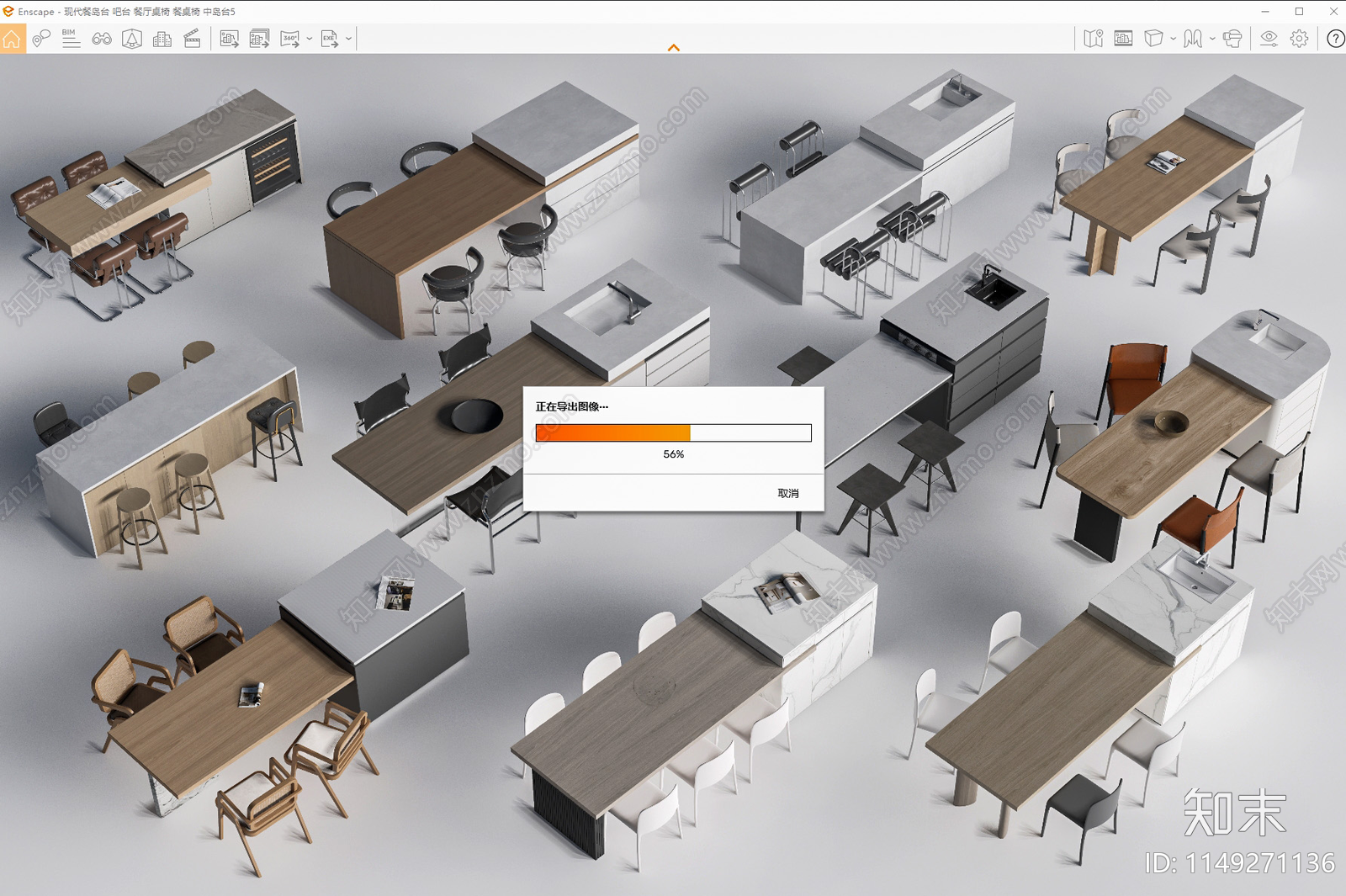1346x896 pixels.
Task: Toggle the minimap icon
Action: [1093, 39]
